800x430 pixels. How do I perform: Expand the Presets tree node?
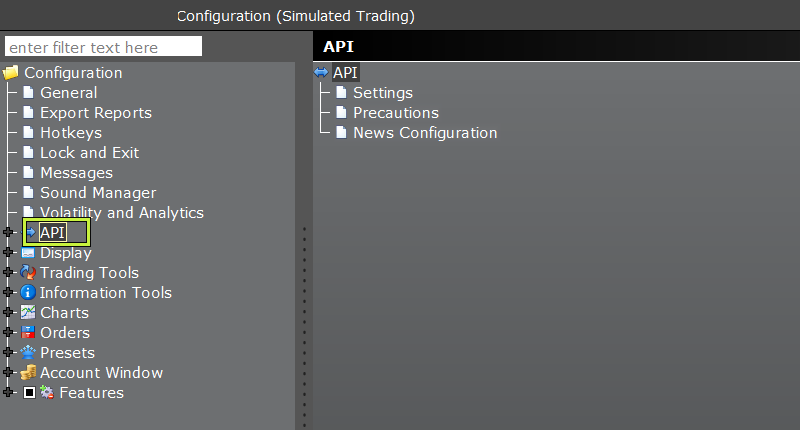pos(8,352)
